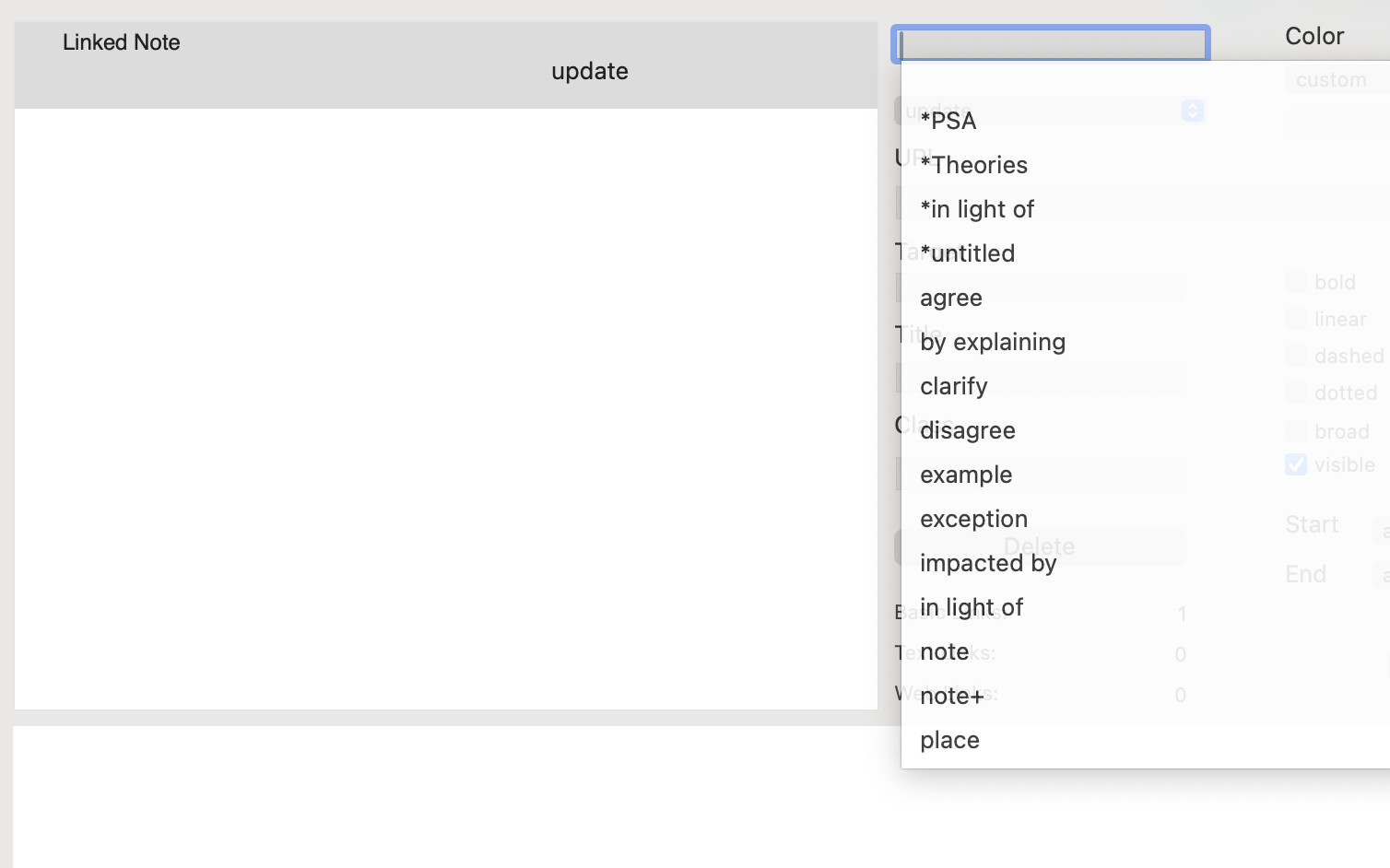Select unstarred "in light of" option
This screenshot has height=868, width=1390.
click(972, 607)
